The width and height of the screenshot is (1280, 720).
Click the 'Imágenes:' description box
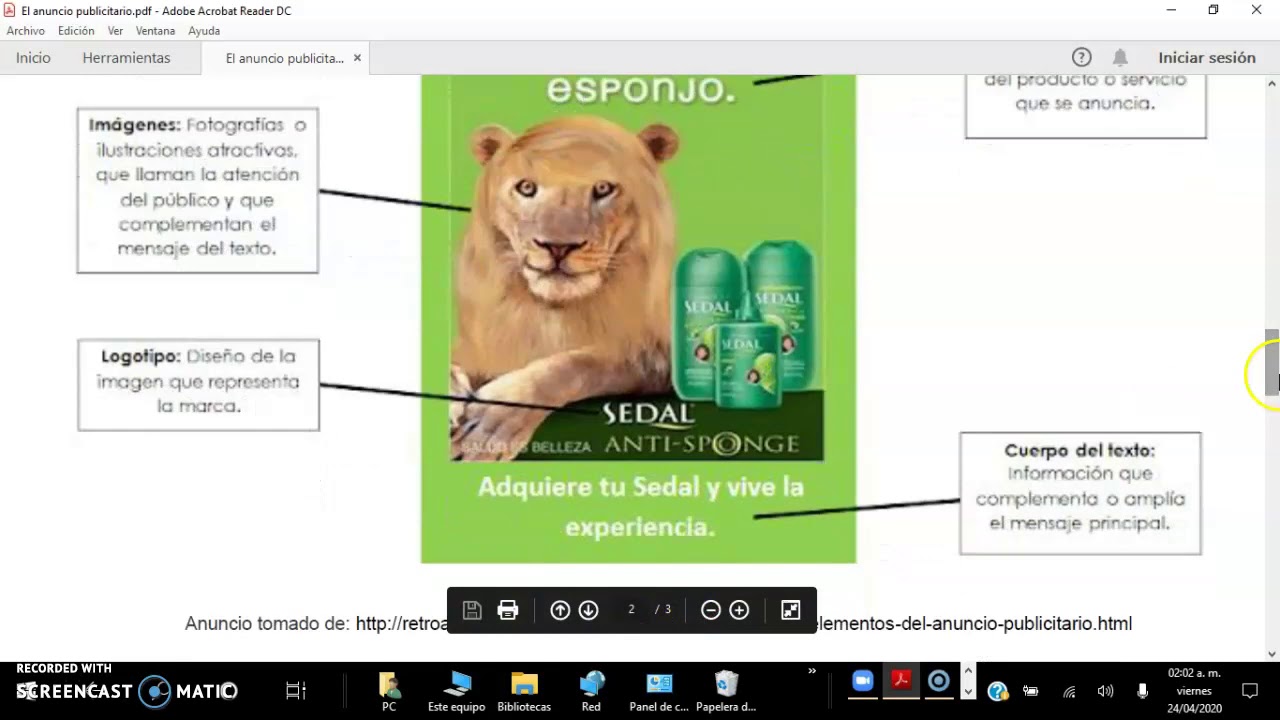[198, 190]
